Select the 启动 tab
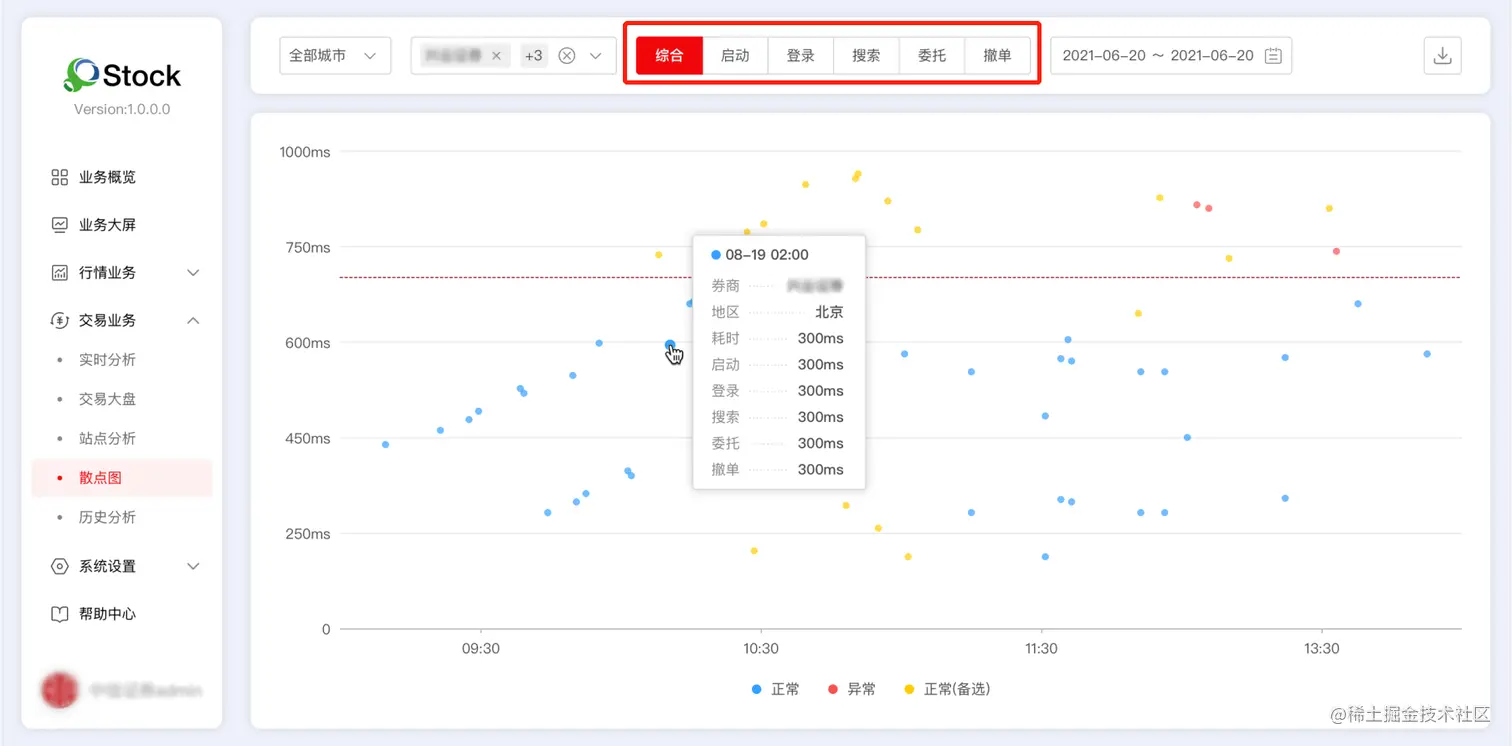This screenshot has width=1512, height=746. click(x=735, y=56)
